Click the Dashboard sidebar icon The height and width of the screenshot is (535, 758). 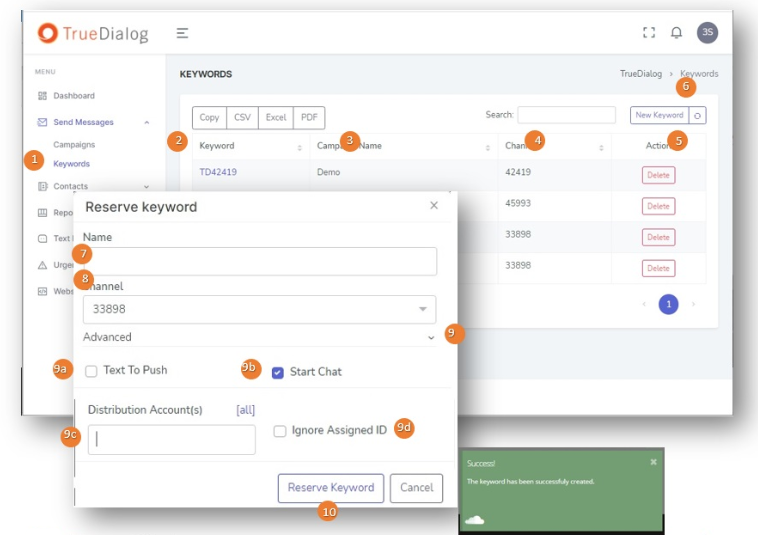coord(42,96)
